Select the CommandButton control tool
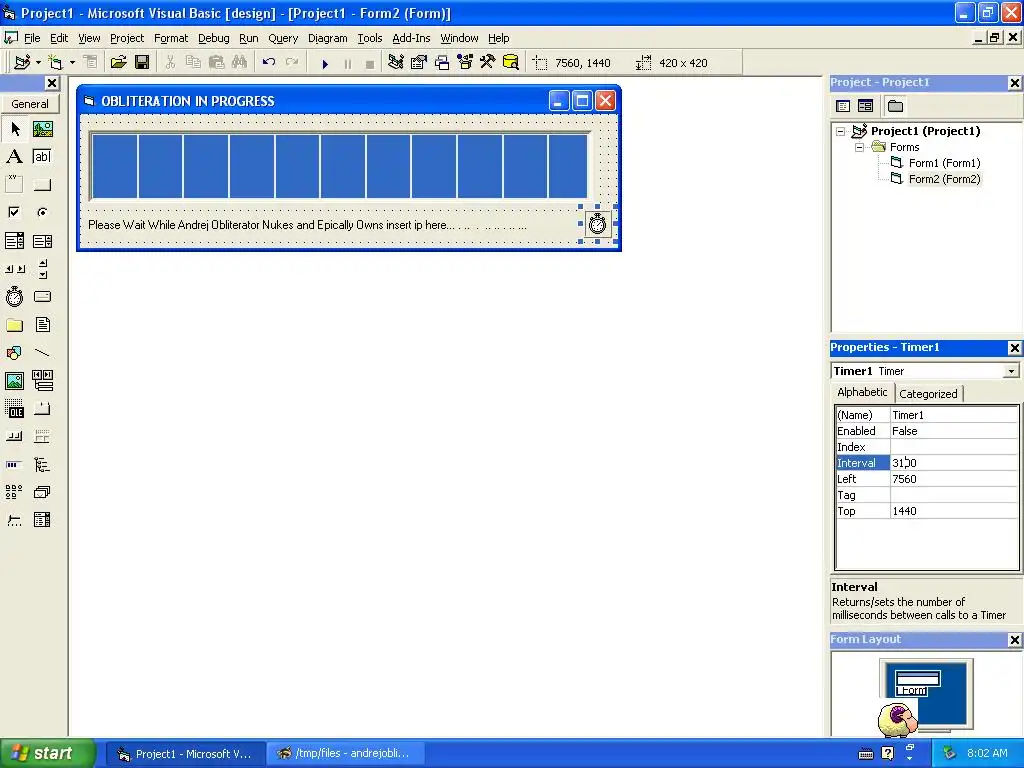 (x=42, y=185)
